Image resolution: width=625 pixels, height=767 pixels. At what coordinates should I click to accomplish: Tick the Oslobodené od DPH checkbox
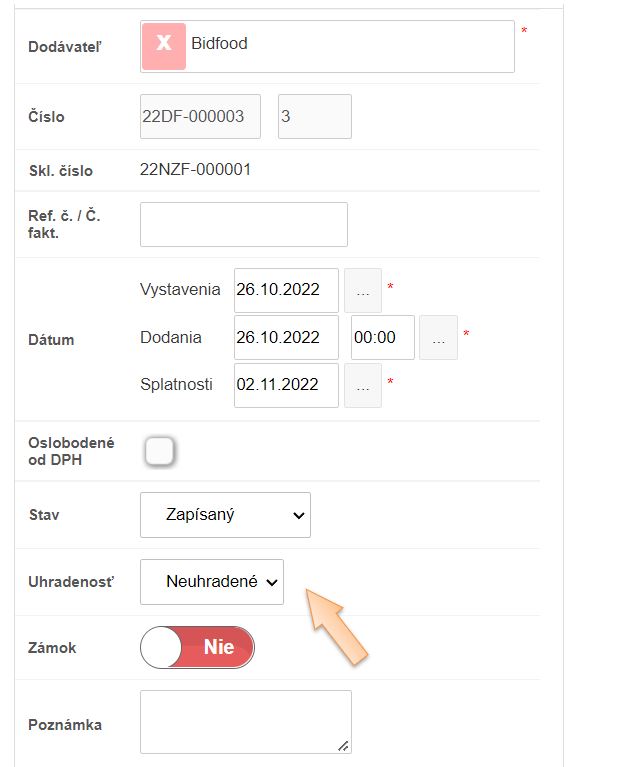point(159,452)
